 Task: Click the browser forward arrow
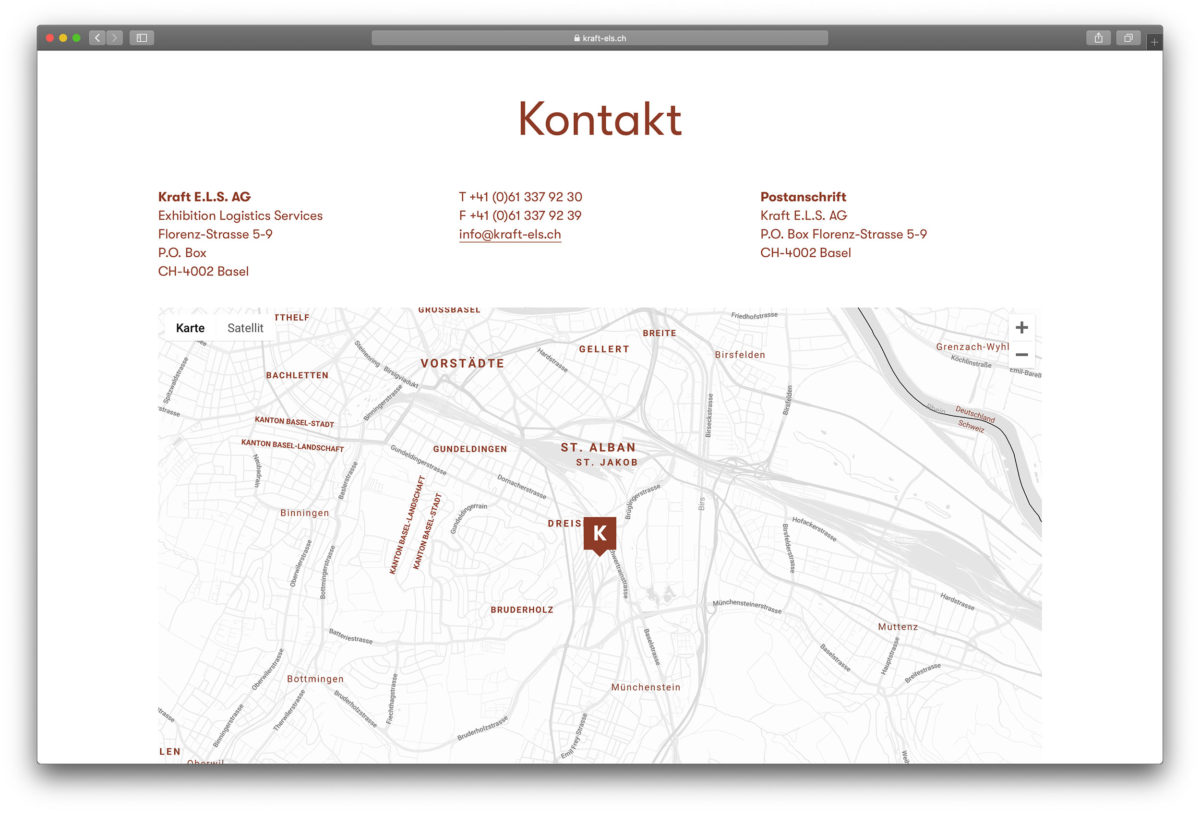(115, 38)
